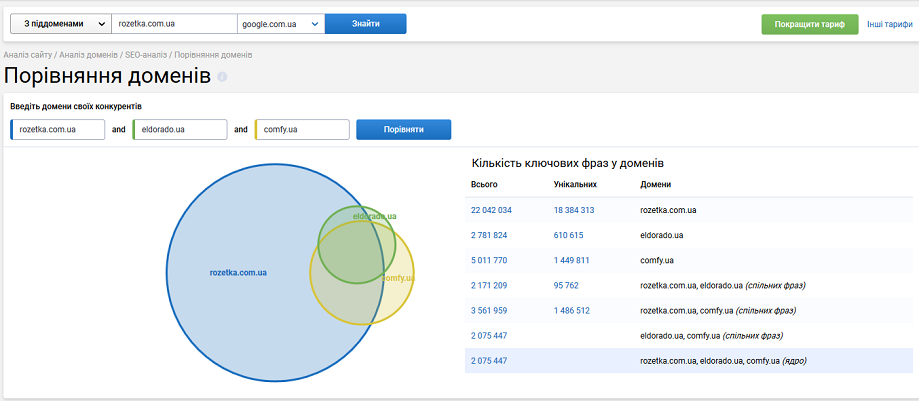Open the Аналіз сайту breadcrumb
This screenshot has width=919, height=401.
(x=28, y=55)
